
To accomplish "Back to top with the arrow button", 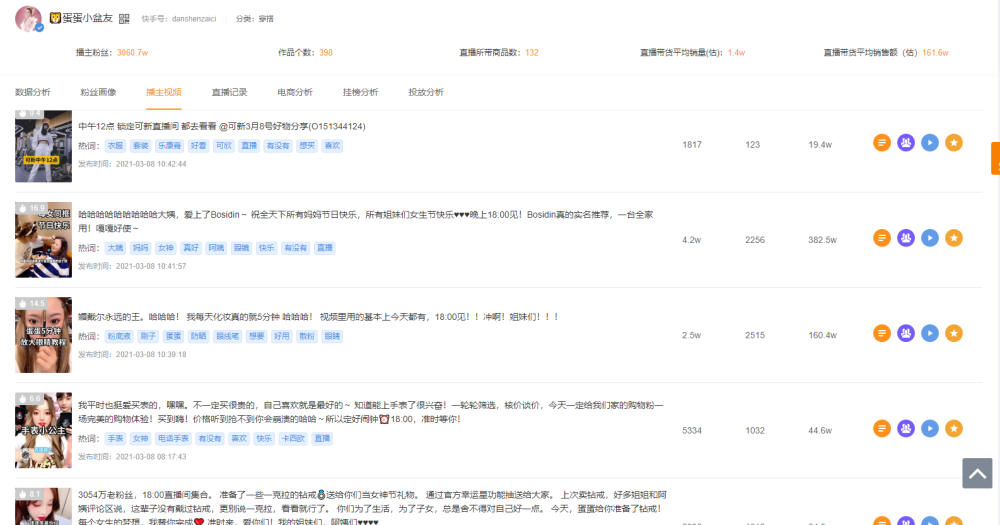I will point(977,473).
